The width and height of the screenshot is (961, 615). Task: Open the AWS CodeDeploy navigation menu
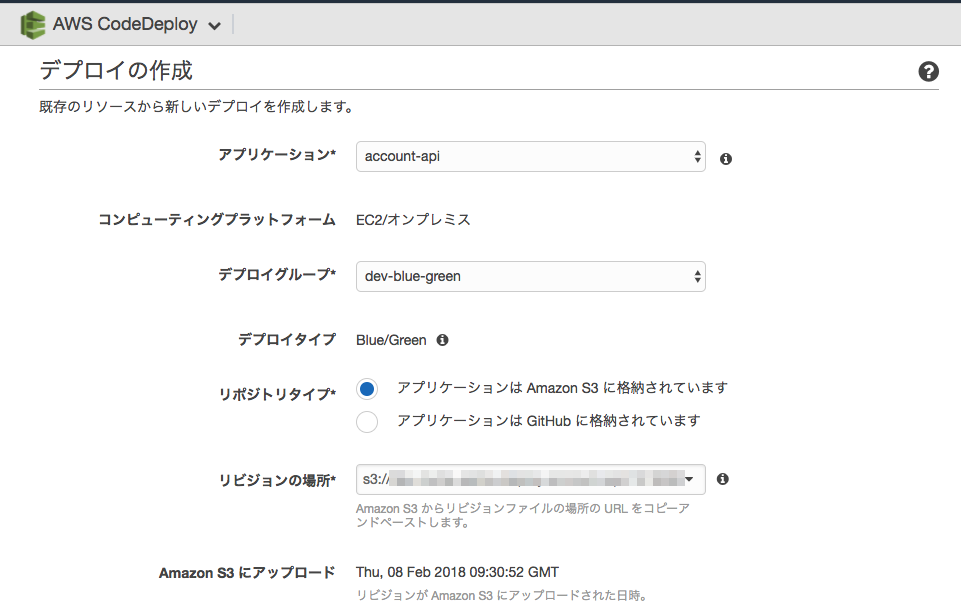point(213,24)
